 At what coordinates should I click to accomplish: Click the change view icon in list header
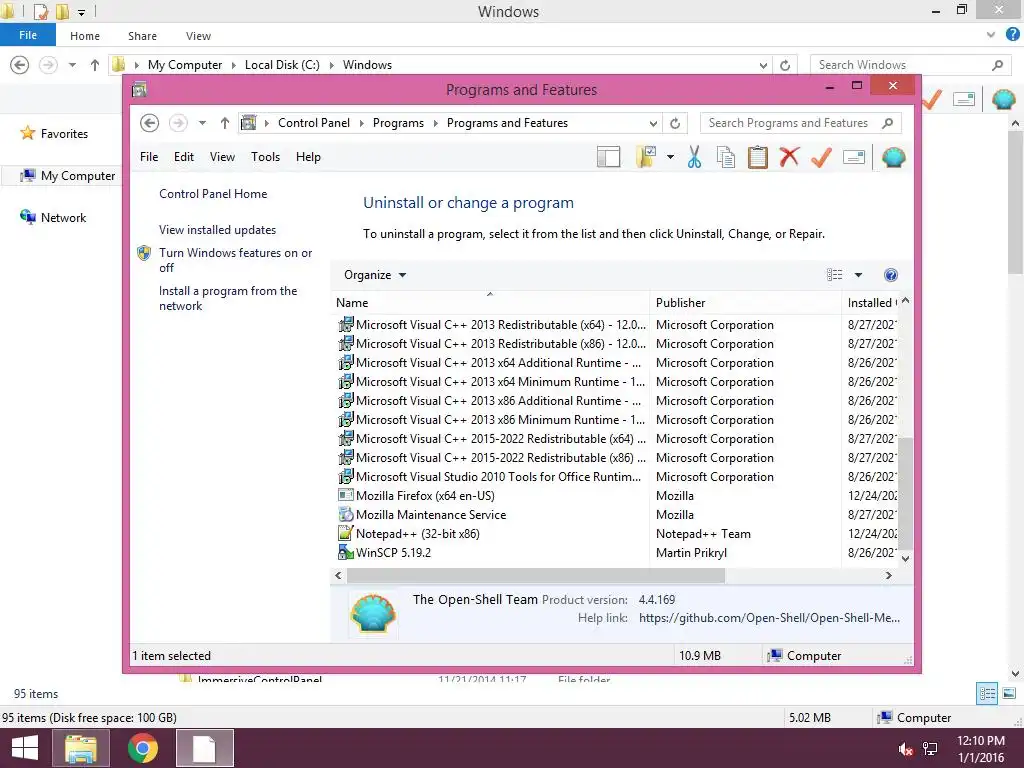tap(835, 275)
